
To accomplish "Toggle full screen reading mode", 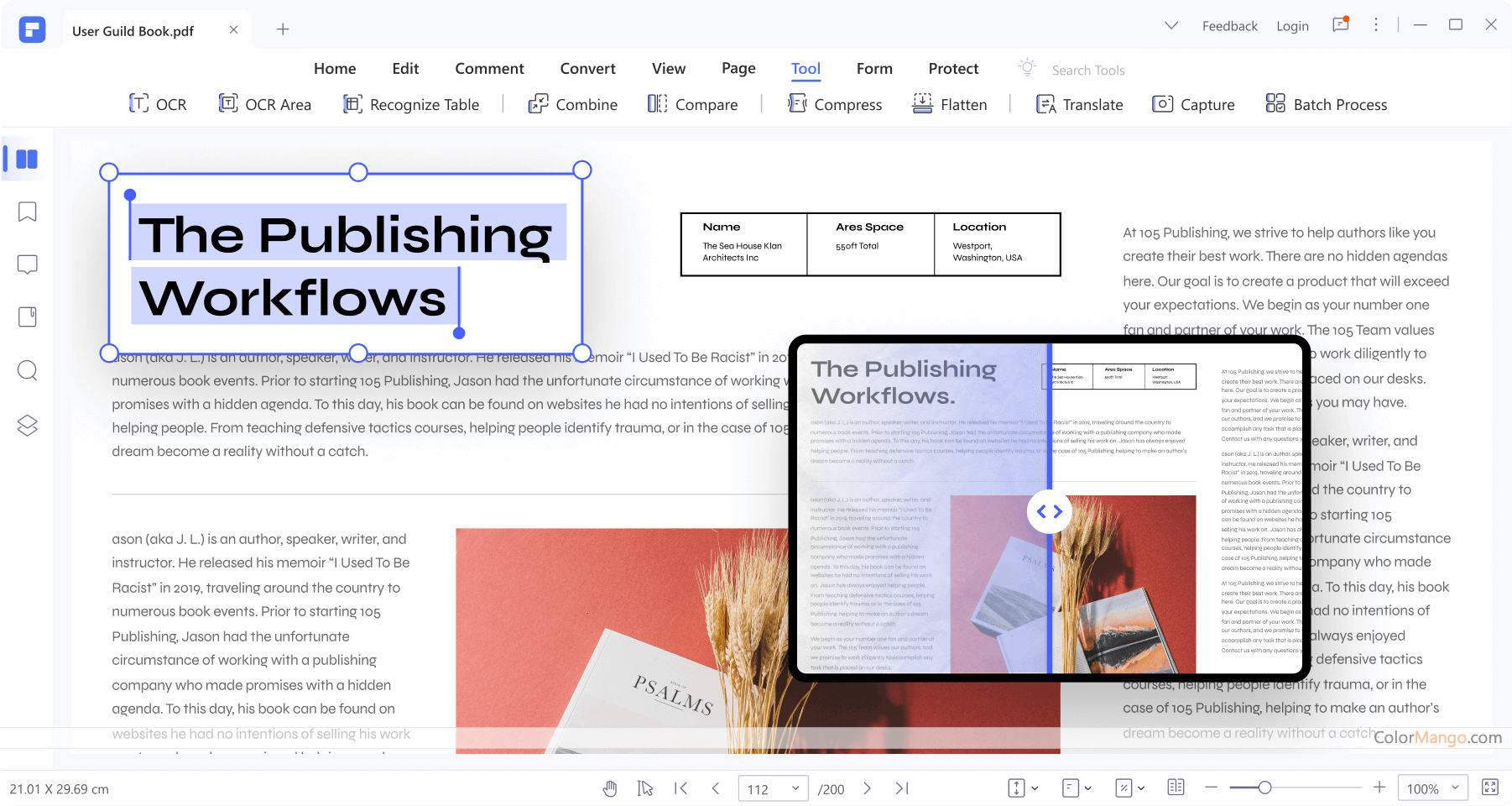I will [1489, 788].
